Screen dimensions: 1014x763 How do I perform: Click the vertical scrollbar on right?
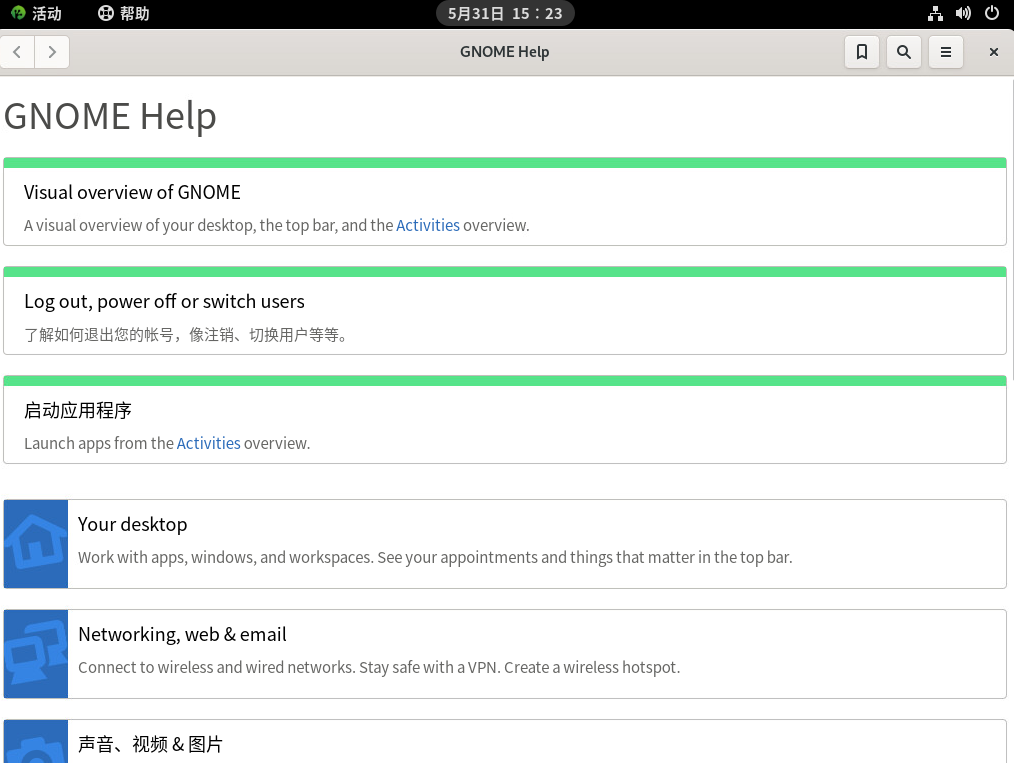(1010, 230)
